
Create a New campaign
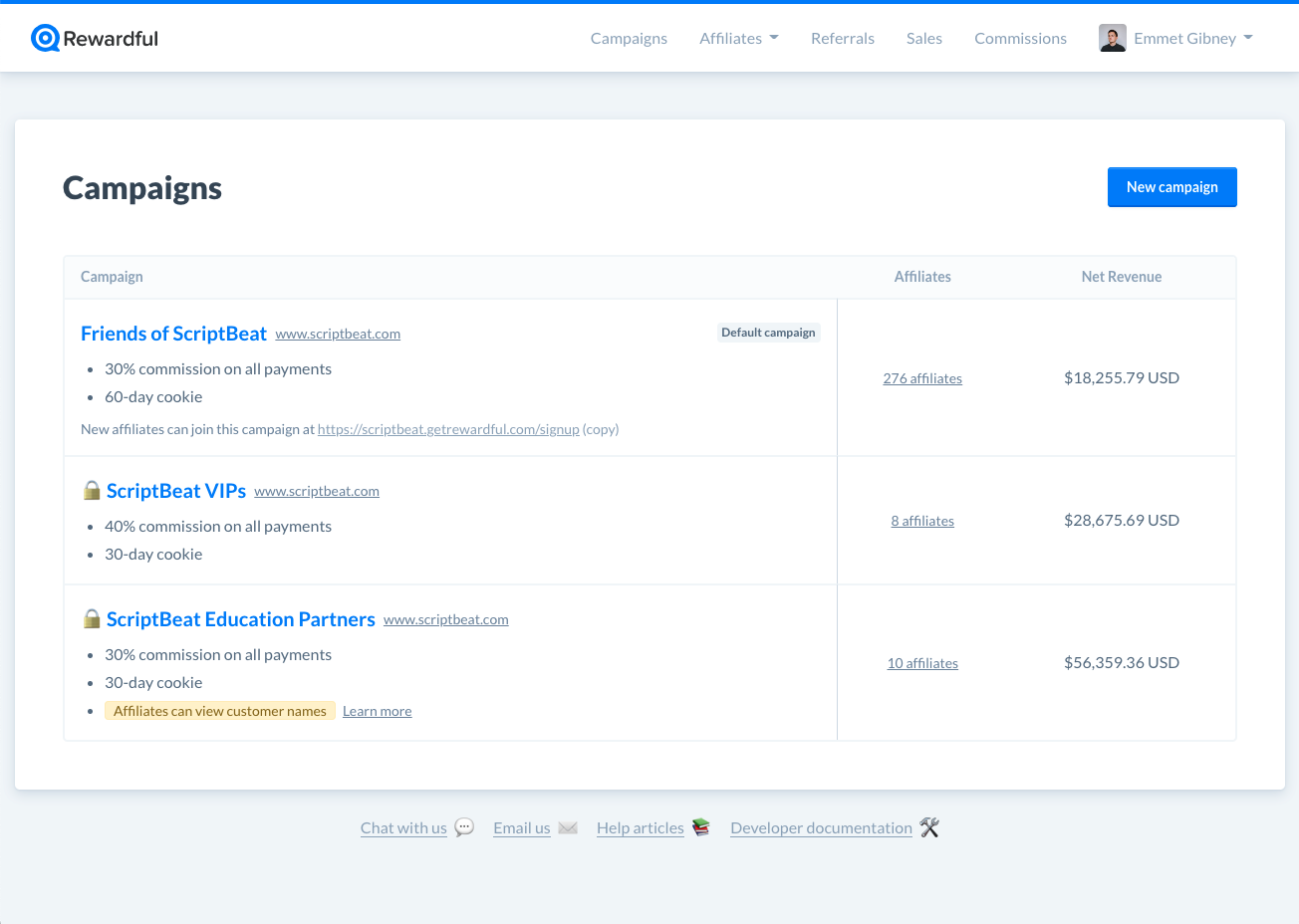pyautogui.click(x=1172, y=187)
